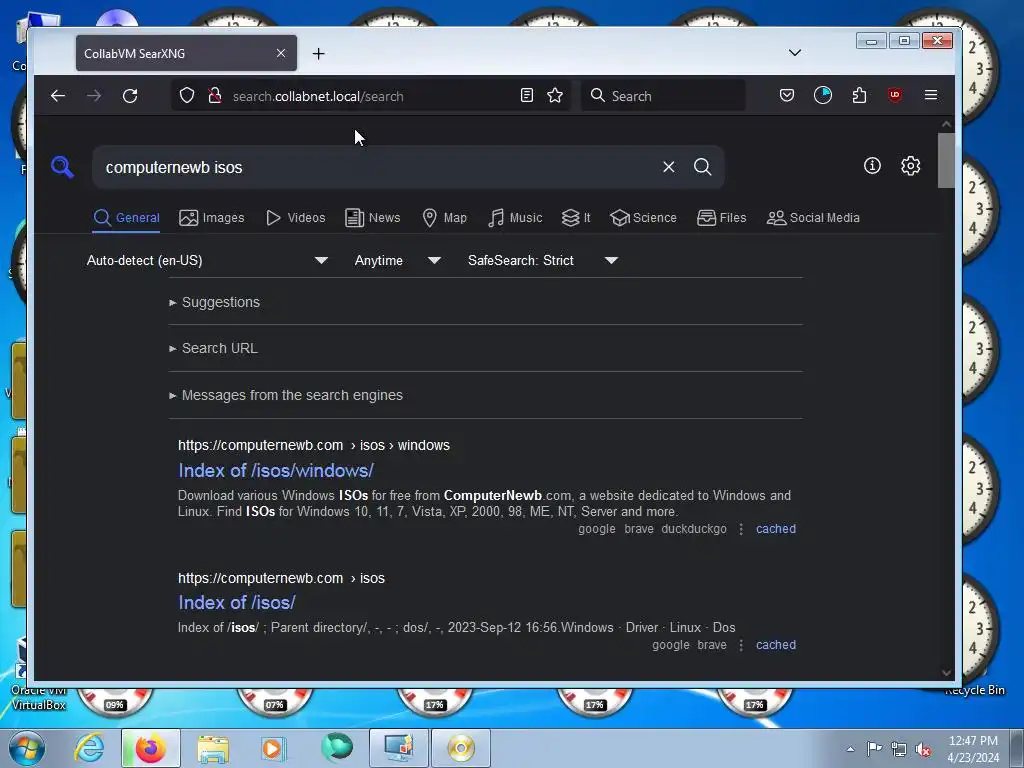The image size is (1024, 768).
Task: Open cached link for Index of /isos/ result
Action: pos(776,645)
